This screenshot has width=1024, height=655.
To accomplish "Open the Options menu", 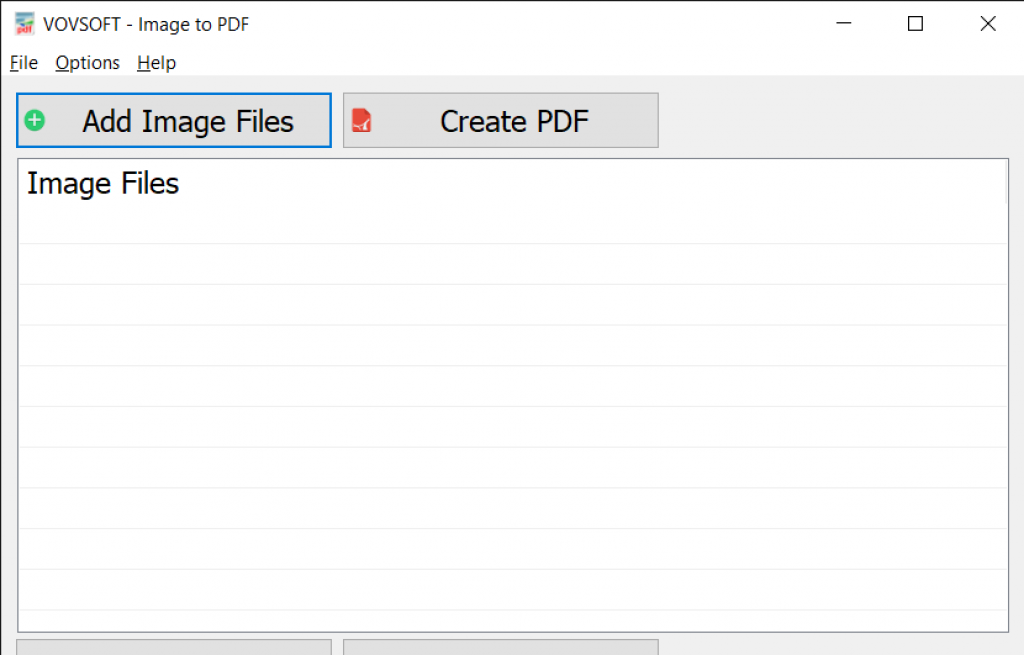I will click(88, 63).
